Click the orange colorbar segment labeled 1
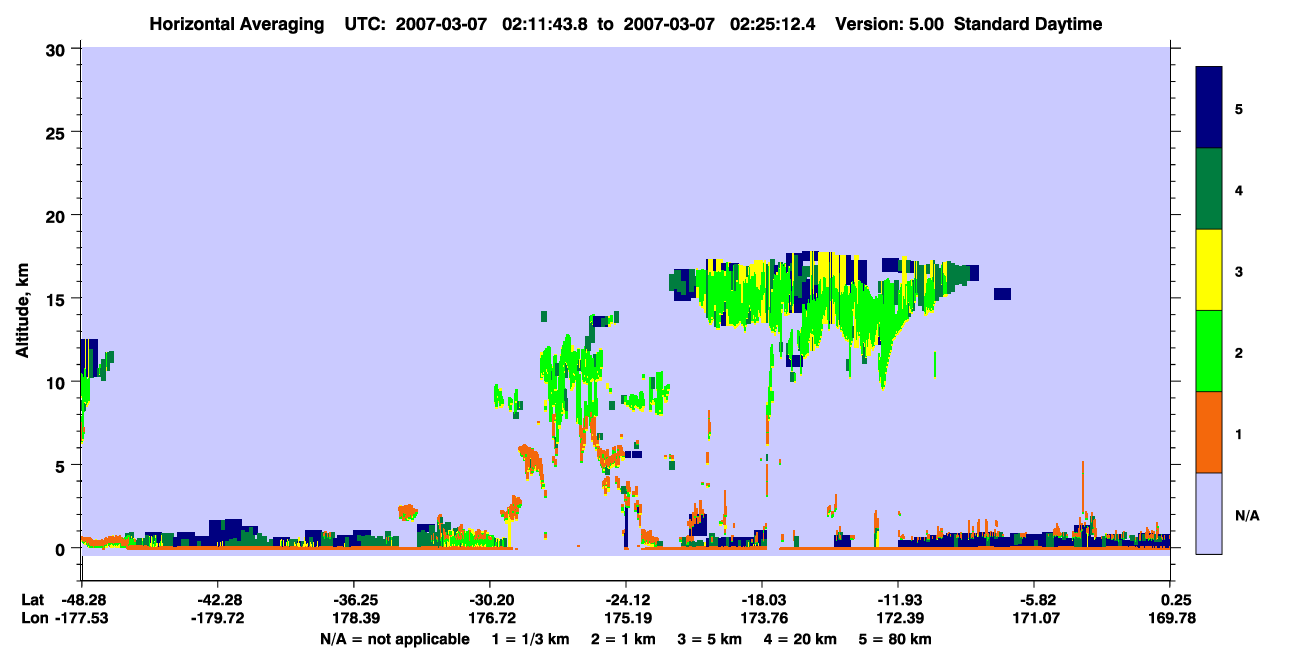 coord(1209,432)
